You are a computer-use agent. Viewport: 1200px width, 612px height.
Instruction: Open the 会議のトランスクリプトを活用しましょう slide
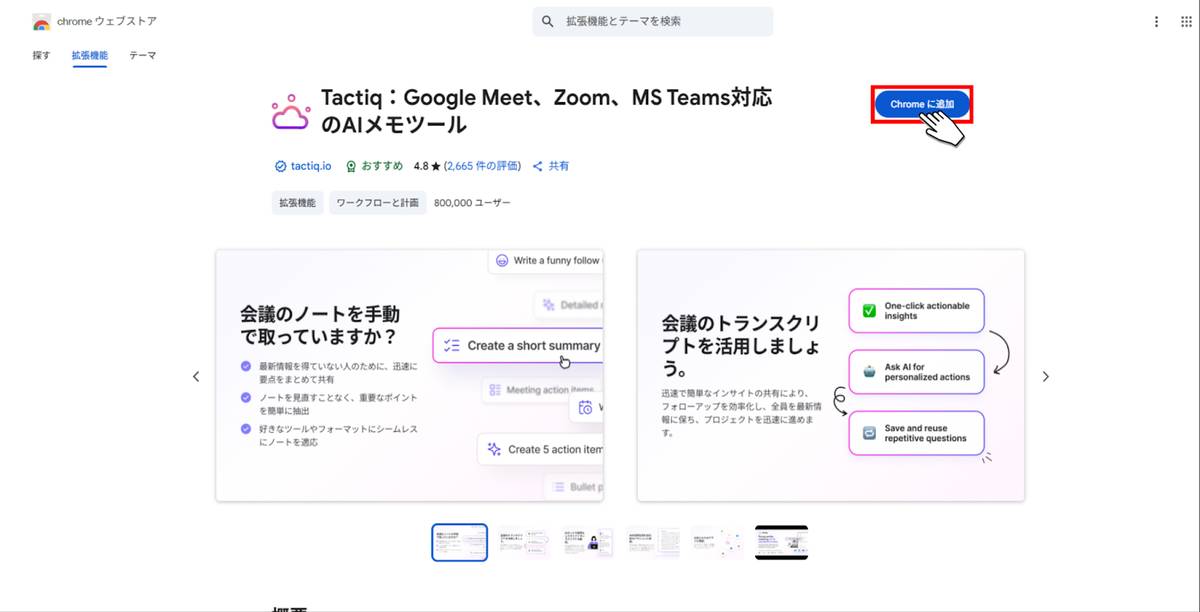pos(831,375)
